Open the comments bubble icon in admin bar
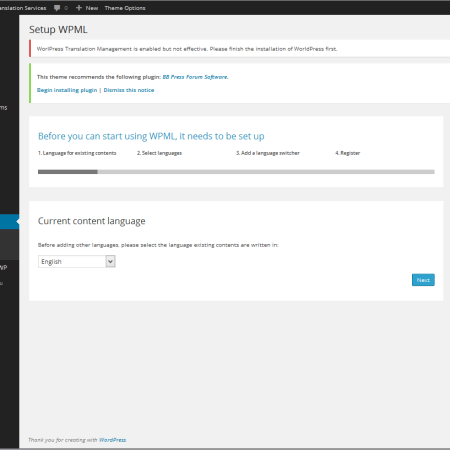450x450 pixels. [57, 8]
